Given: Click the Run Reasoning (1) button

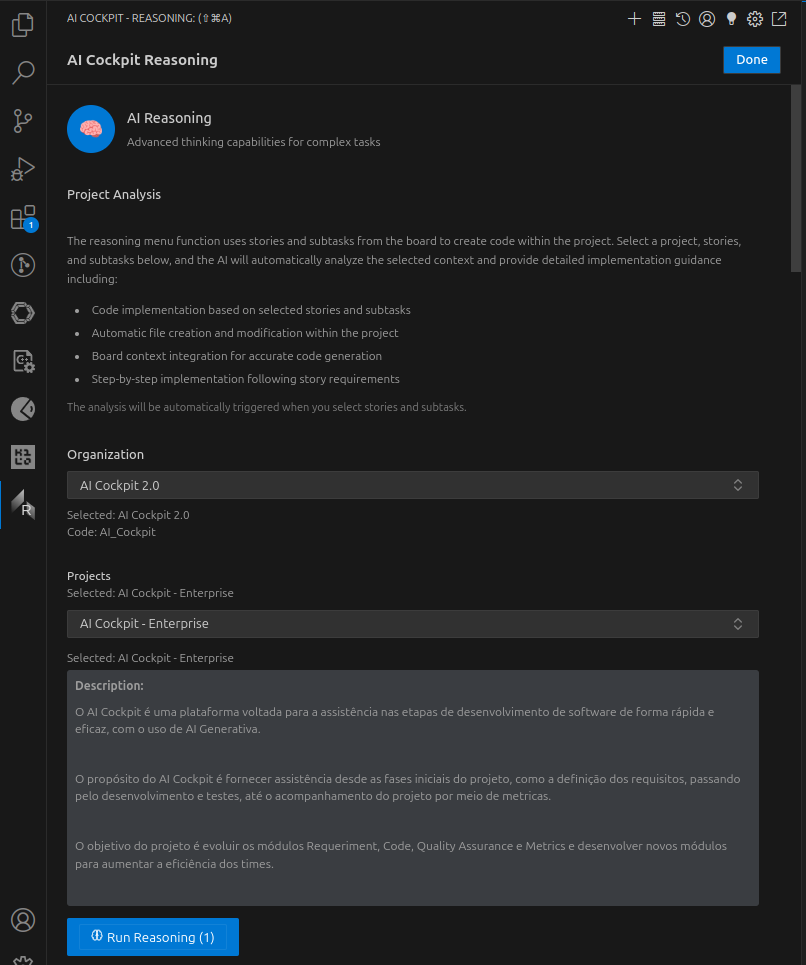Looking at the screenshot, I should pos(153,937).
